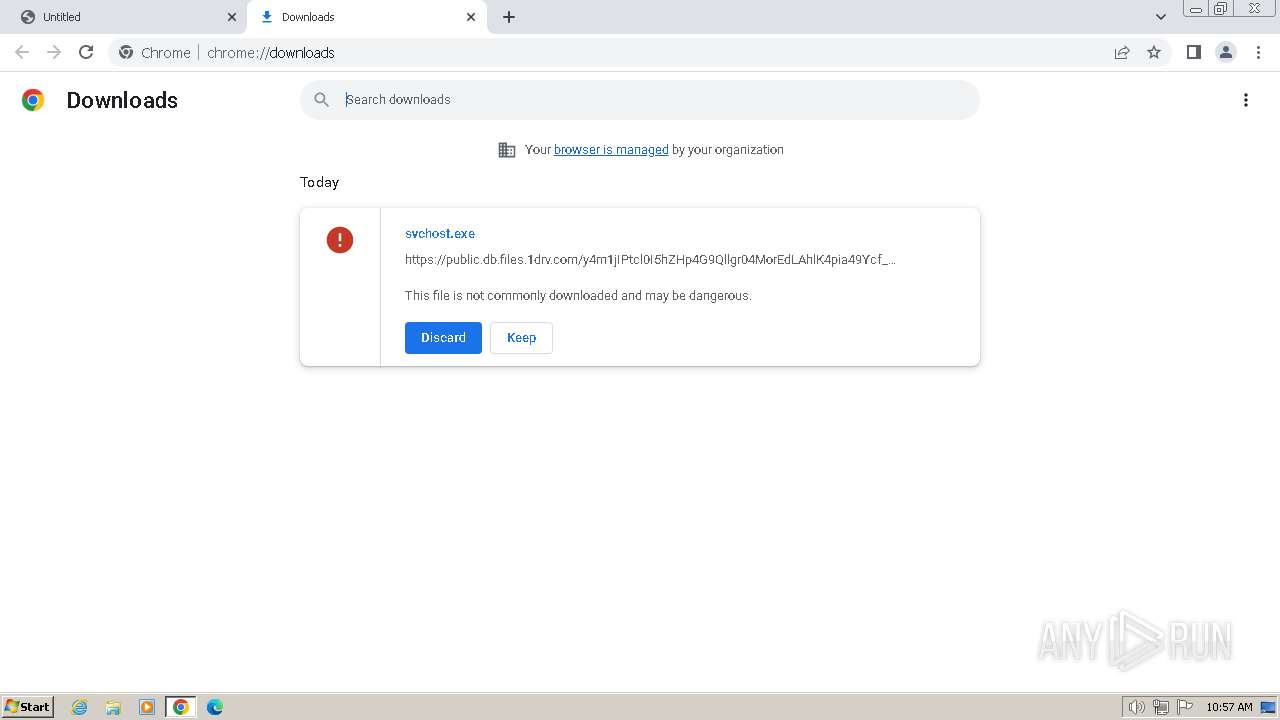Launch Internet Explorer from taskbar
The width and height of the screenshot is (1280, 720).
[x=80, y=707]
